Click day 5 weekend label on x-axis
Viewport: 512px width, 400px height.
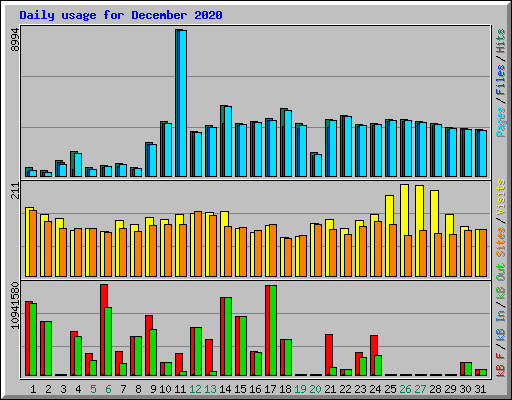(93, 389)
